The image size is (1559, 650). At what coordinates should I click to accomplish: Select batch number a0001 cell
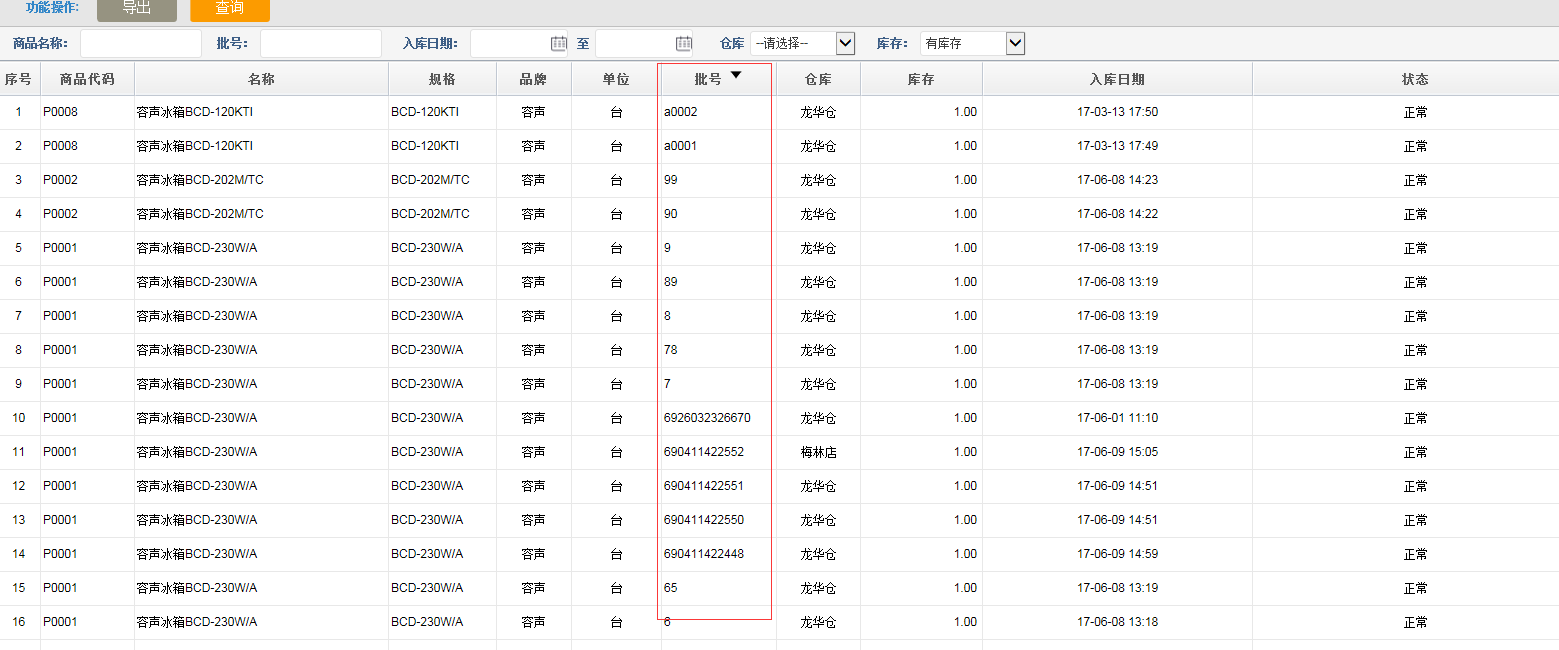681,146
